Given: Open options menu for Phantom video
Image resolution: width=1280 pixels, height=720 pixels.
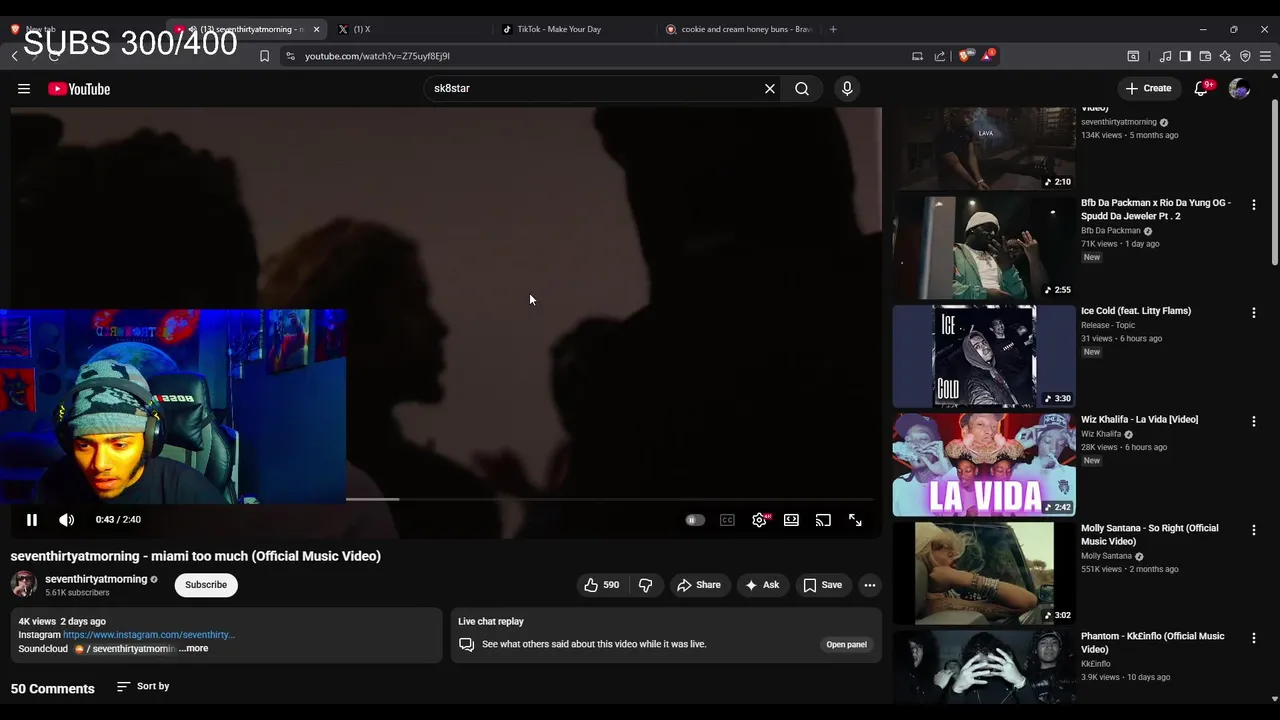Looking at the screenshot, I should pos(1254,638).
